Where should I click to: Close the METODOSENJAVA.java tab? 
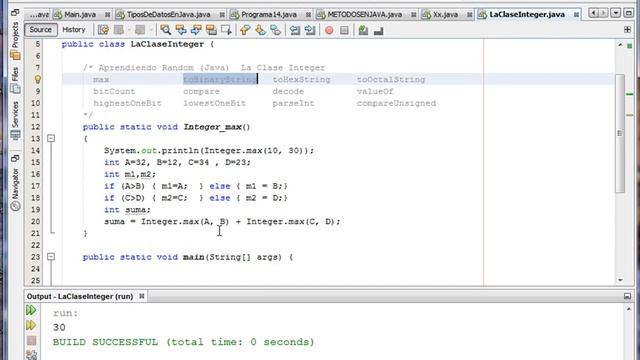(413, 15)
